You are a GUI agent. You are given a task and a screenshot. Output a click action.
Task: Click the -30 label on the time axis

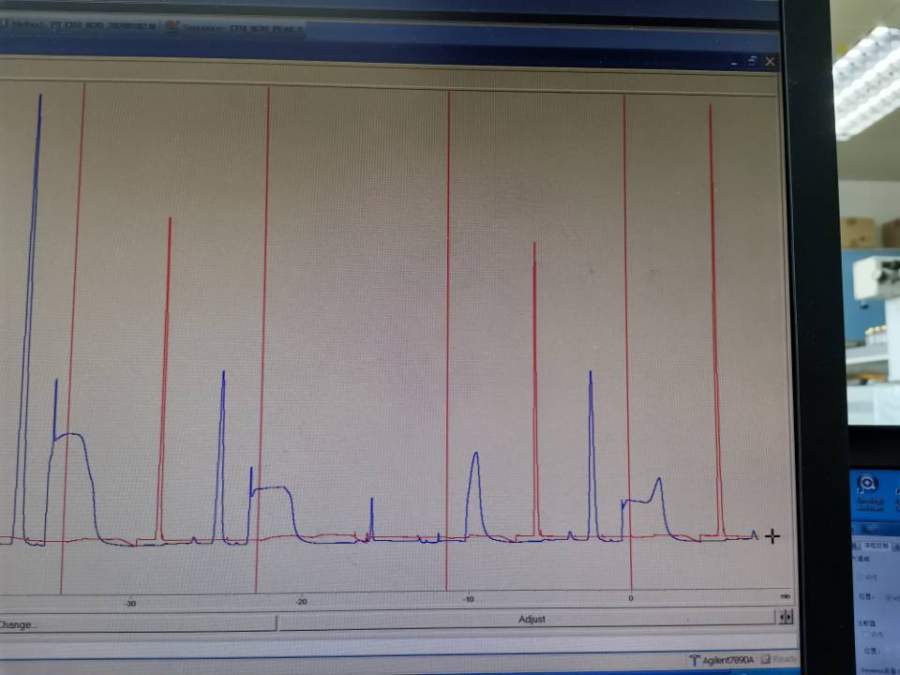[130, 603]
